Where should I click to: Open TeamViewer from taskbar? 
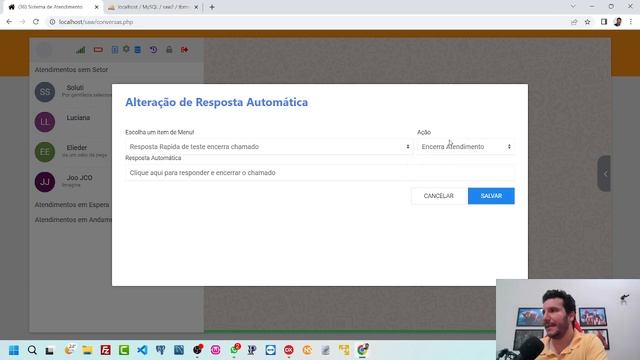(270, 350)
